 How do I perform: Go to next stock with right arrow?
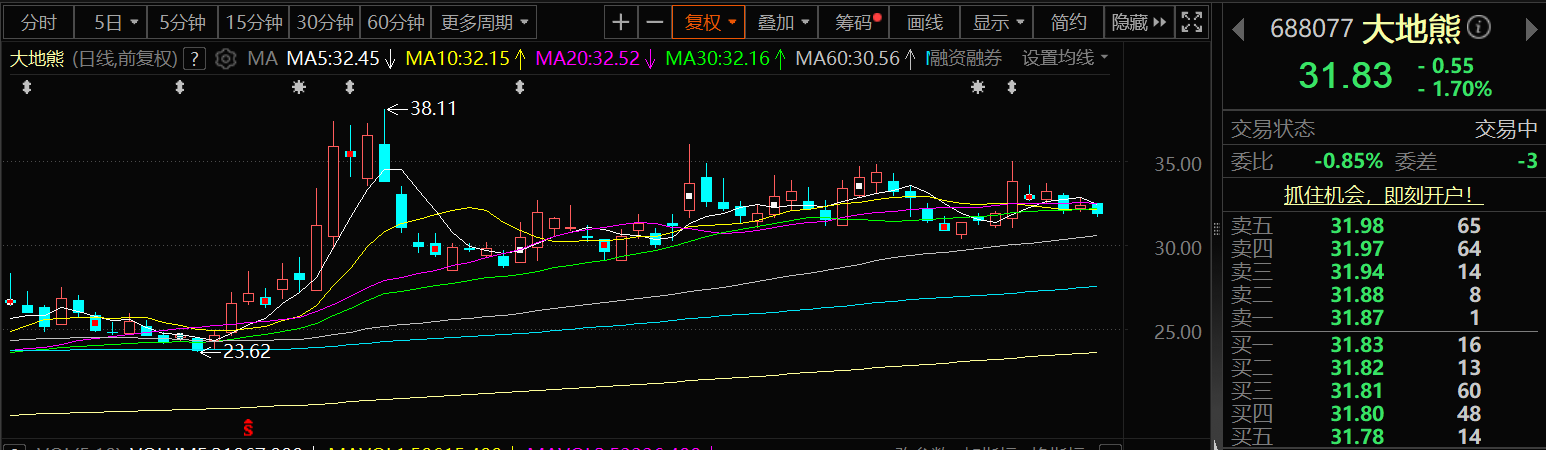click(1530, 30)
